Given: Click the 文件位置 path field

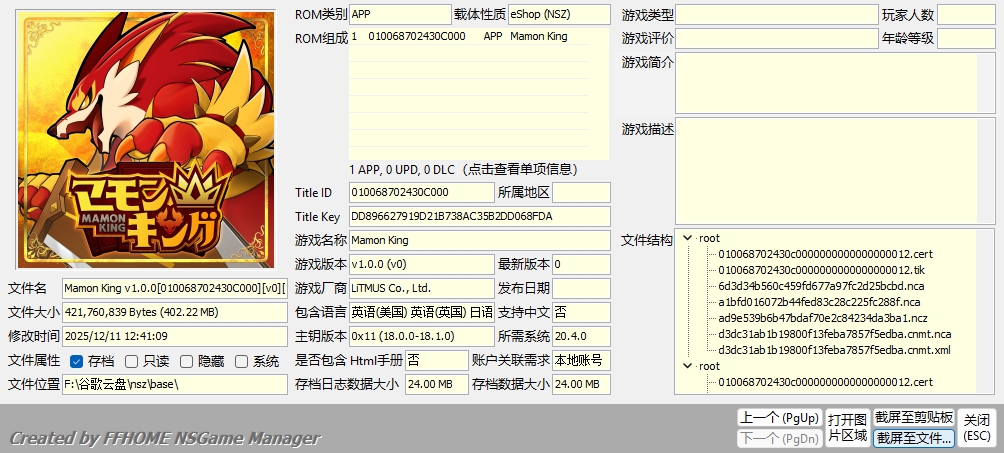Looking at the screenshot, I should tap(175, 384).
